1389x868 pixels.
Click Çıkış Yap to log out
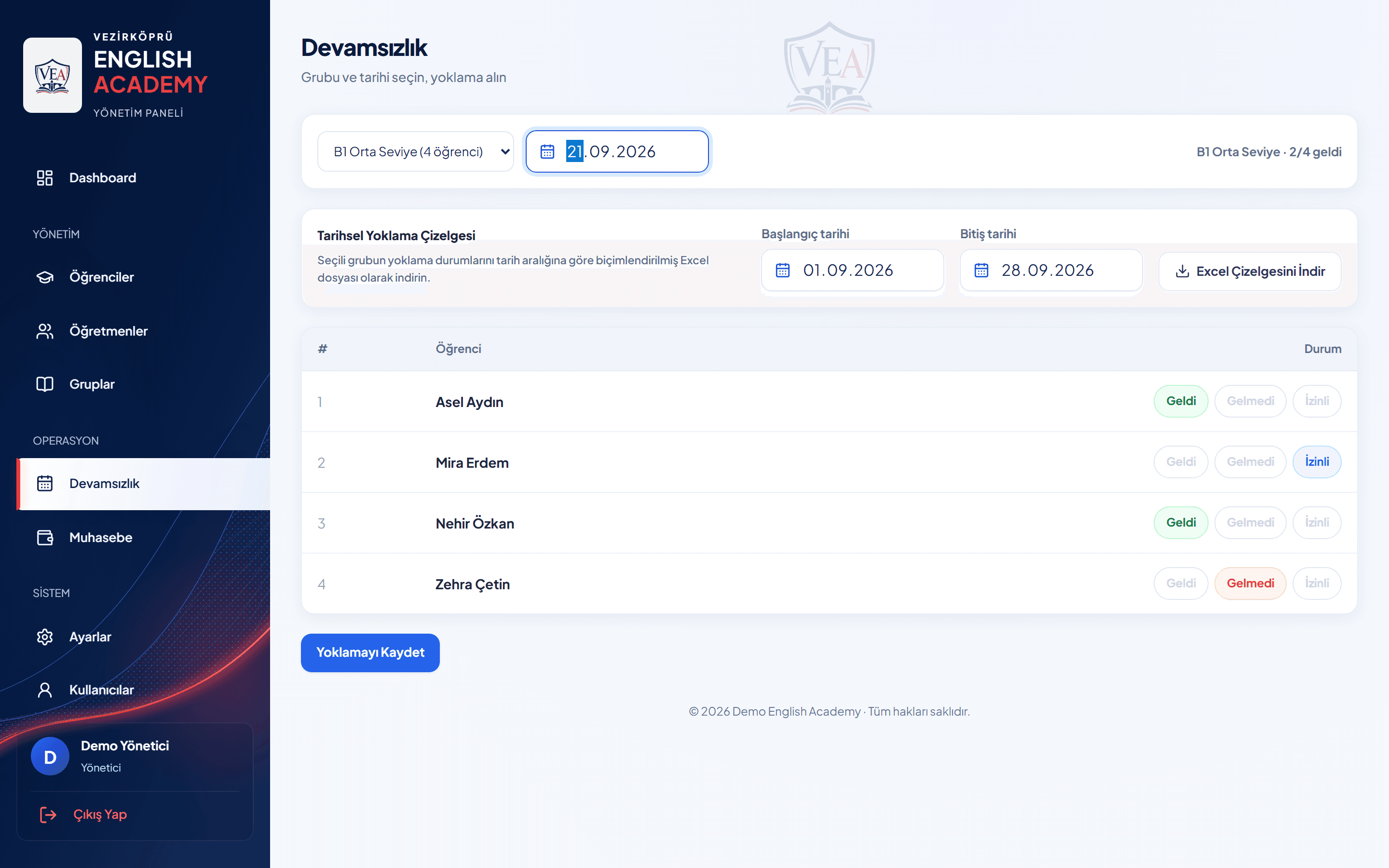[100, 814]
